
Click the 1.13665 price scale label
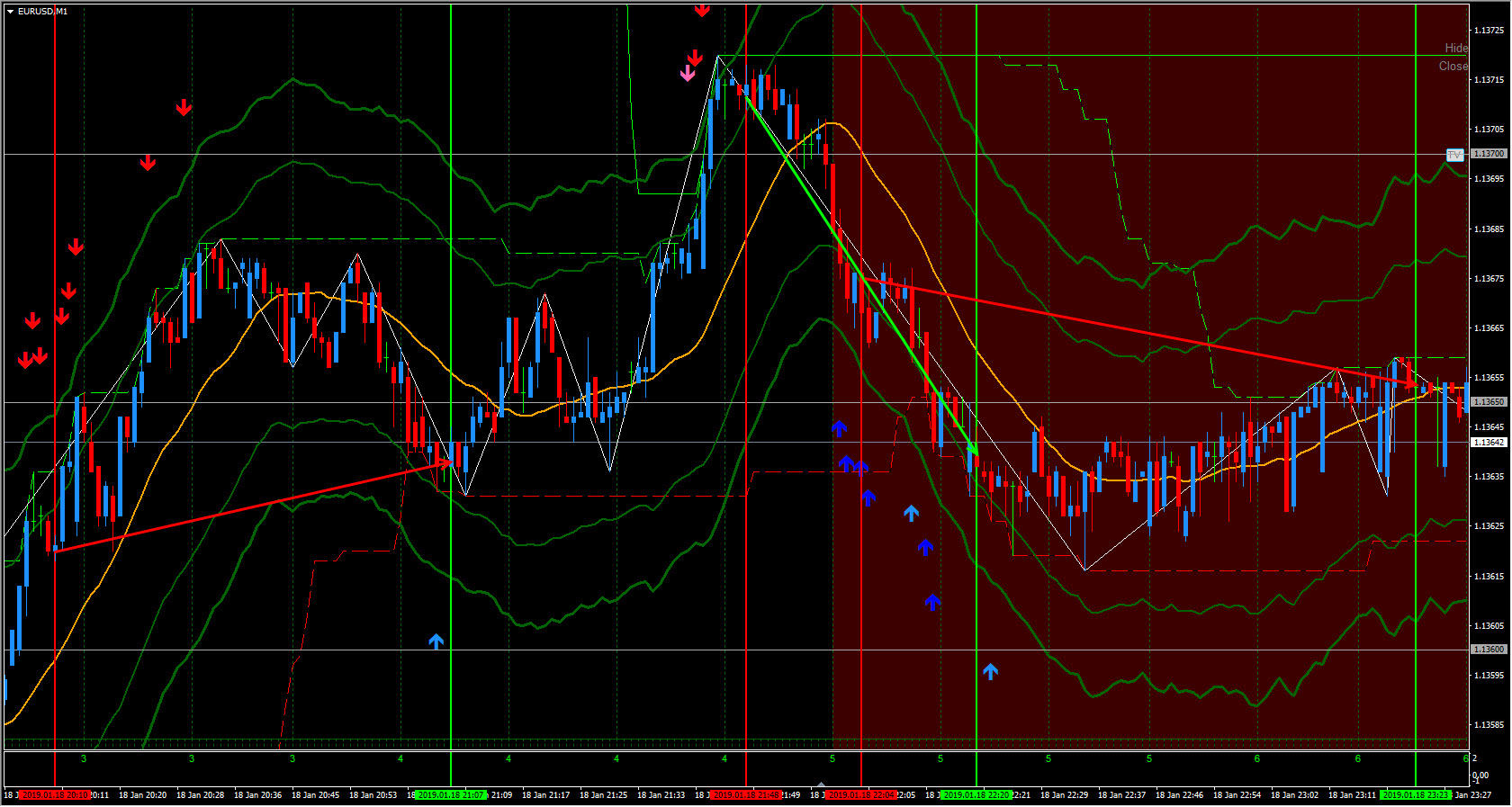(1489, 328)
